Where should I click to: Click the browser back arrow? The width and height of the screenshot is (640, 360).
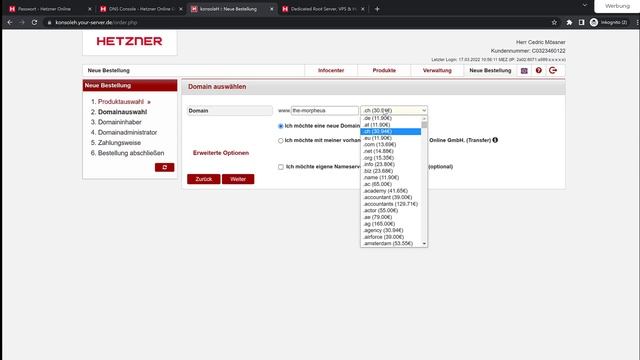(10, 22)
